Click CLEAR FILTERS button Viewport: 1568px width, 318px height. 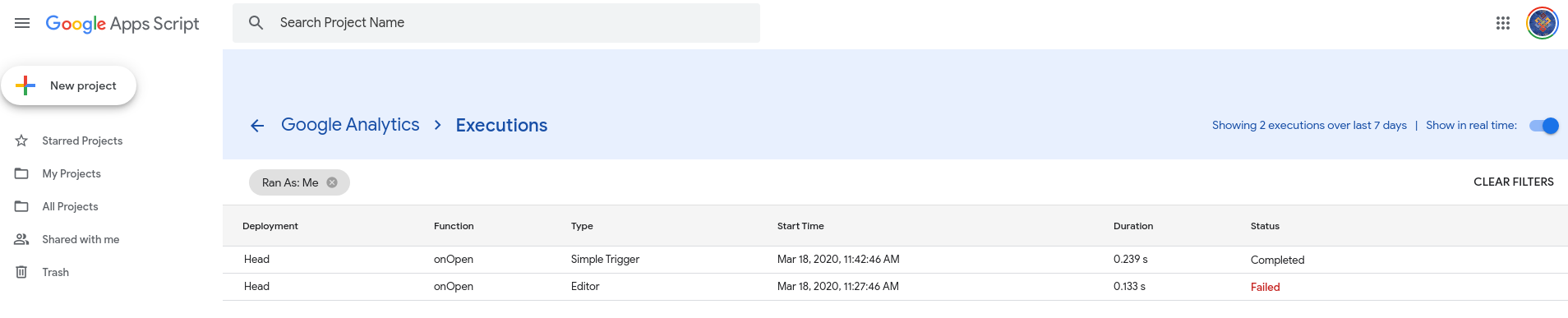(x=1514, y=182)
